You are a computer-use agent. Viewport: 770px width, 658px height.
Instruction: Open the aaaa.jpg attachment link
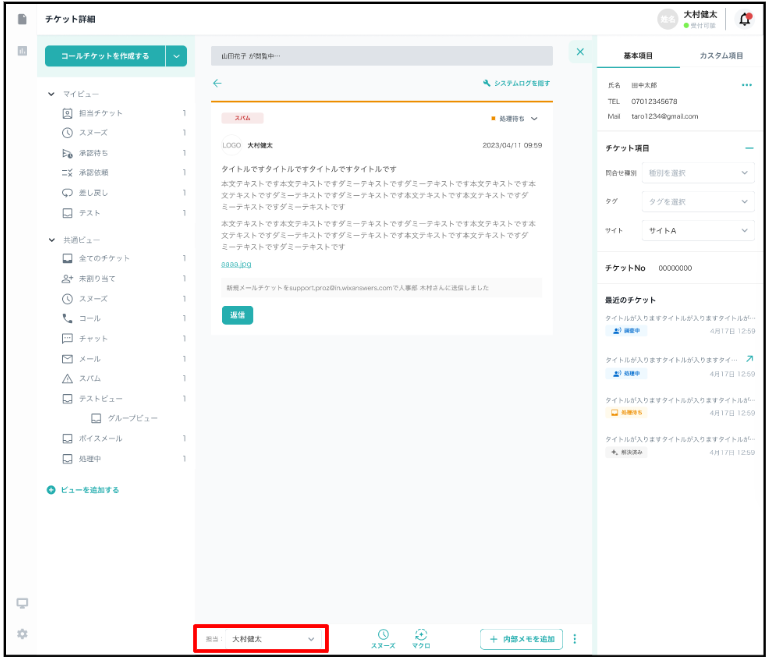coord(236,264)
